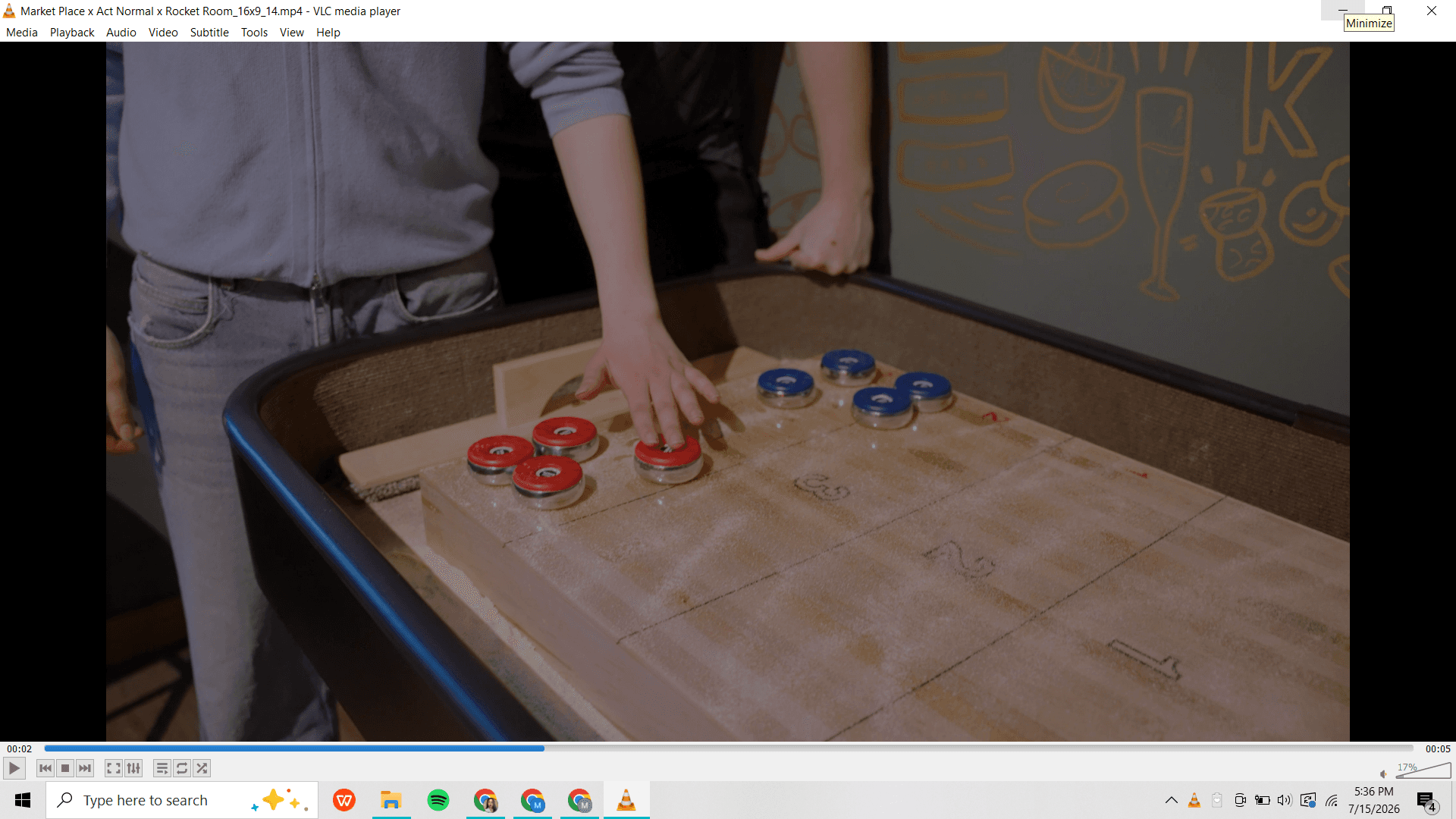Open the Audio menu
The height and width of the screenshot is (819, 1456).
tap(121, 33)
